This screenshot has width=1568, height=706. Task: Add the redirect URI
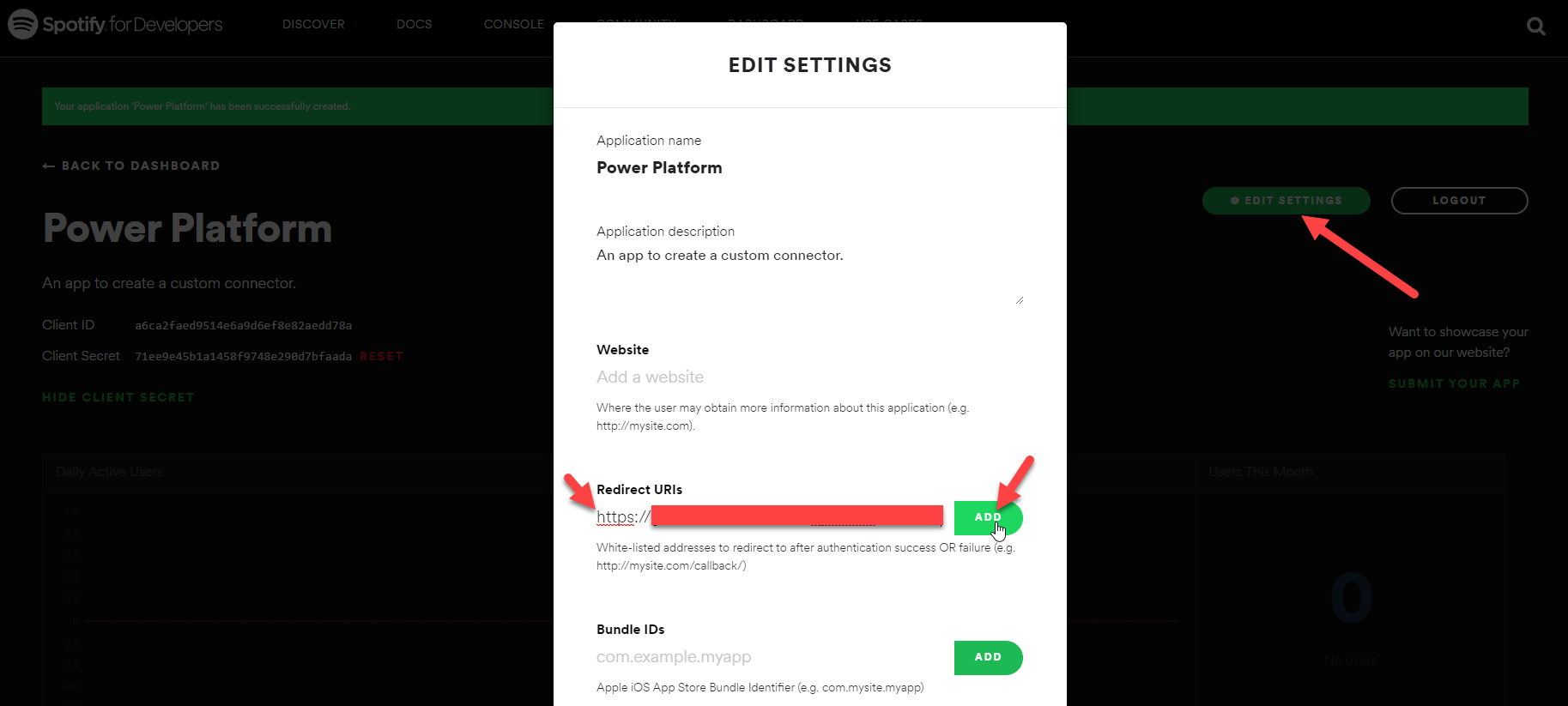click(x=988, y=517)
